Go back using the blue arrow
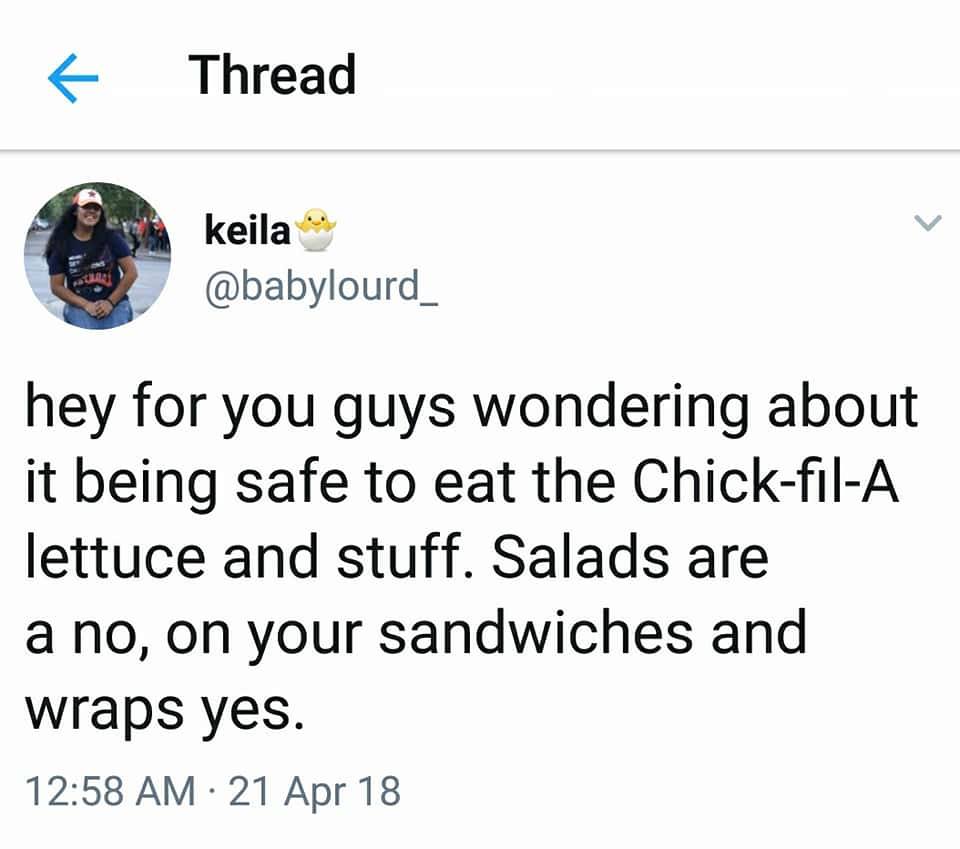This screenshot has height=849, width=960. (73, 78)
